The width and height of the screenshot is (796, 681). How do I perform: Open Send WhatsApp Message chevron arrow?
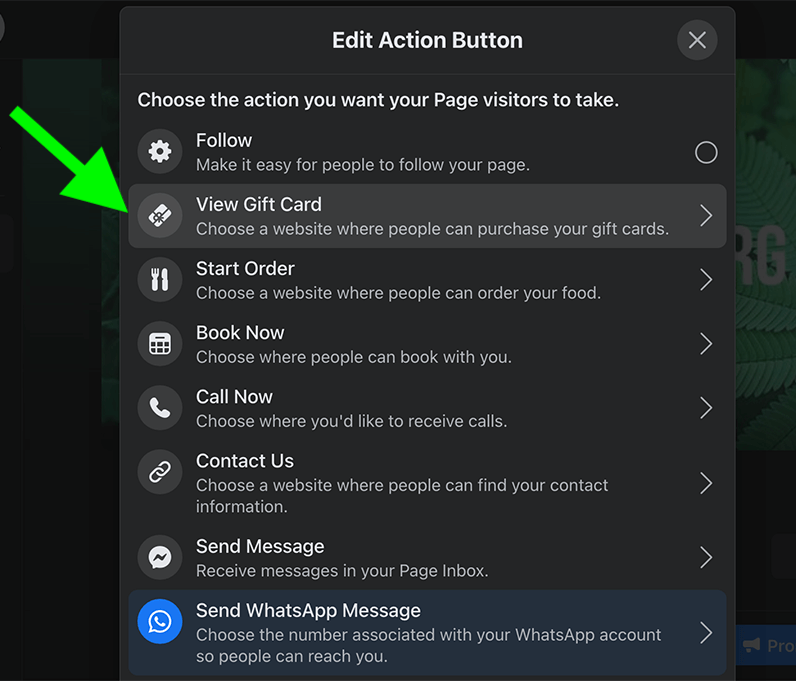pos(706,633)
